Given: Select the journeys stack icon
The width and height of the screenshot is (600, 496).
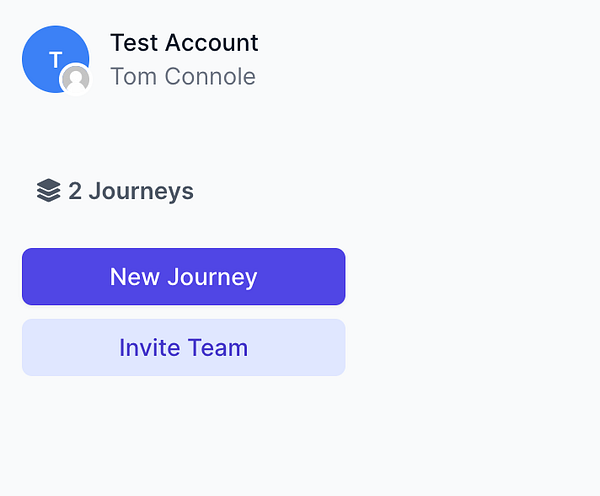Looking at the screenshot, I should click(48, 190).
